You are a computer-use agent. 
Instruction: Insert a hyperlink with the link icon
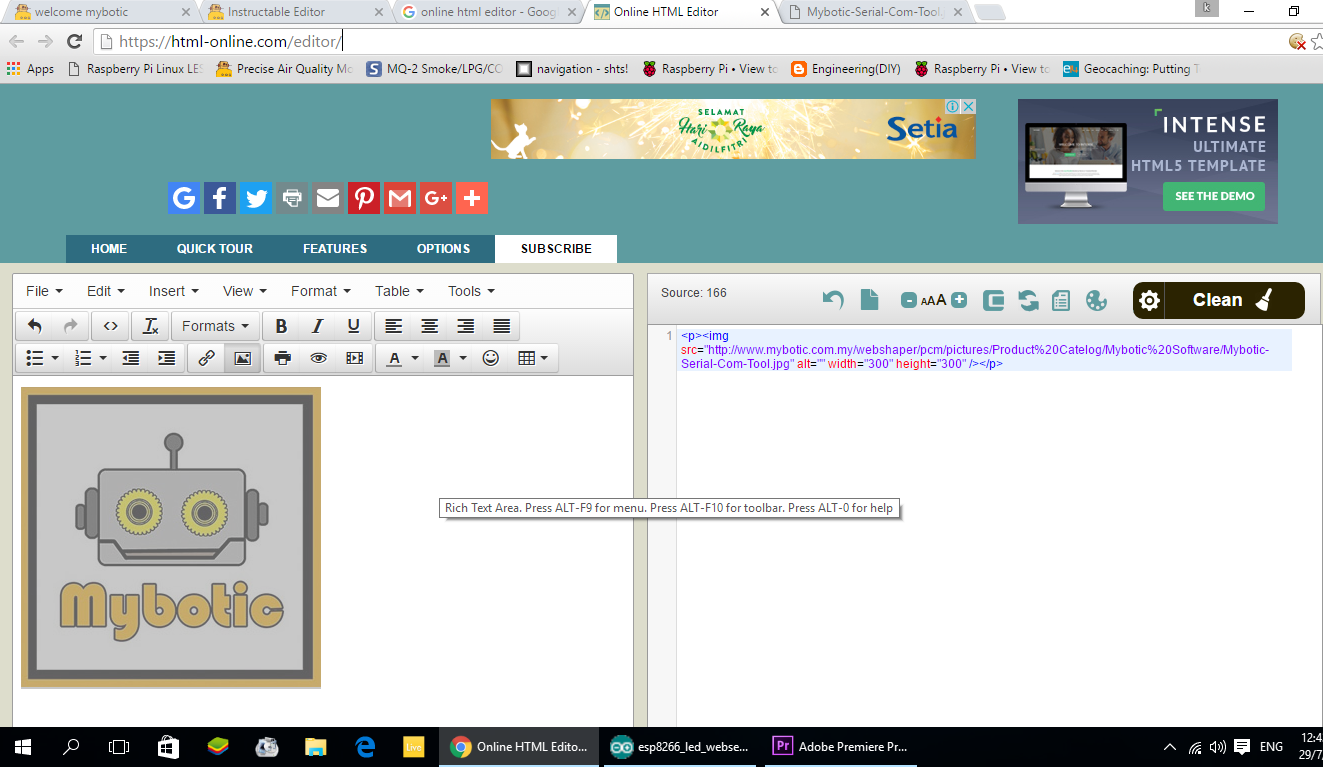207,358
